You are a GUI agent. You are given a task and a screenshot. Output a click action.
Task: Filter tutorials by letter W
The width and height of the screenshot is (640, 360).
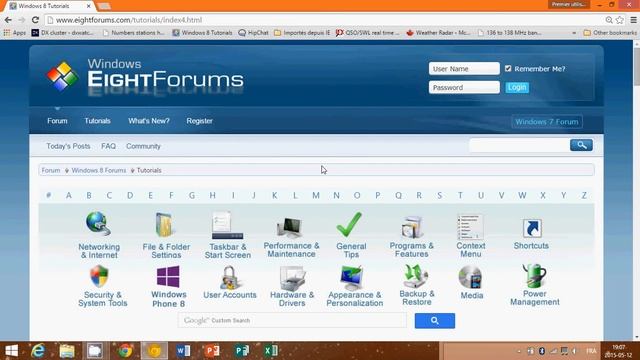pos(522,196)
